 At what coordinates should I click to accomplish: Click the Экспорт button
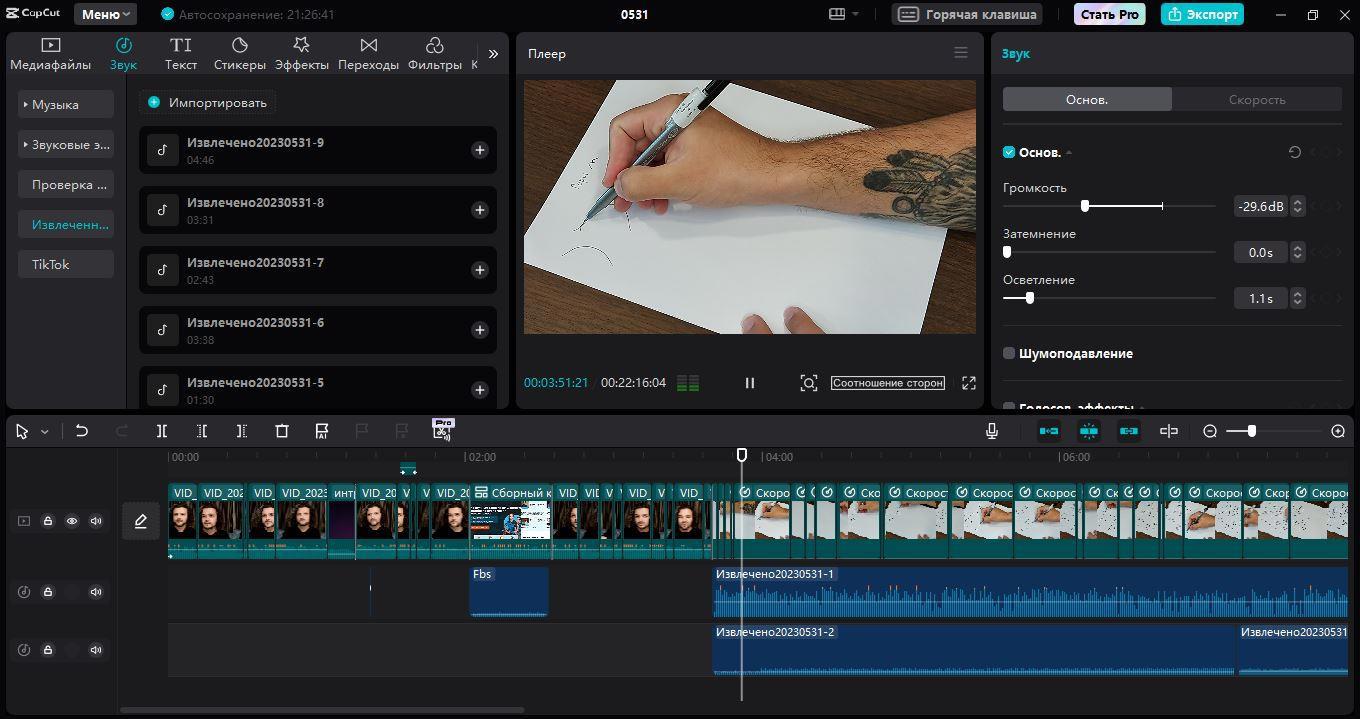tap(1202, 14)
